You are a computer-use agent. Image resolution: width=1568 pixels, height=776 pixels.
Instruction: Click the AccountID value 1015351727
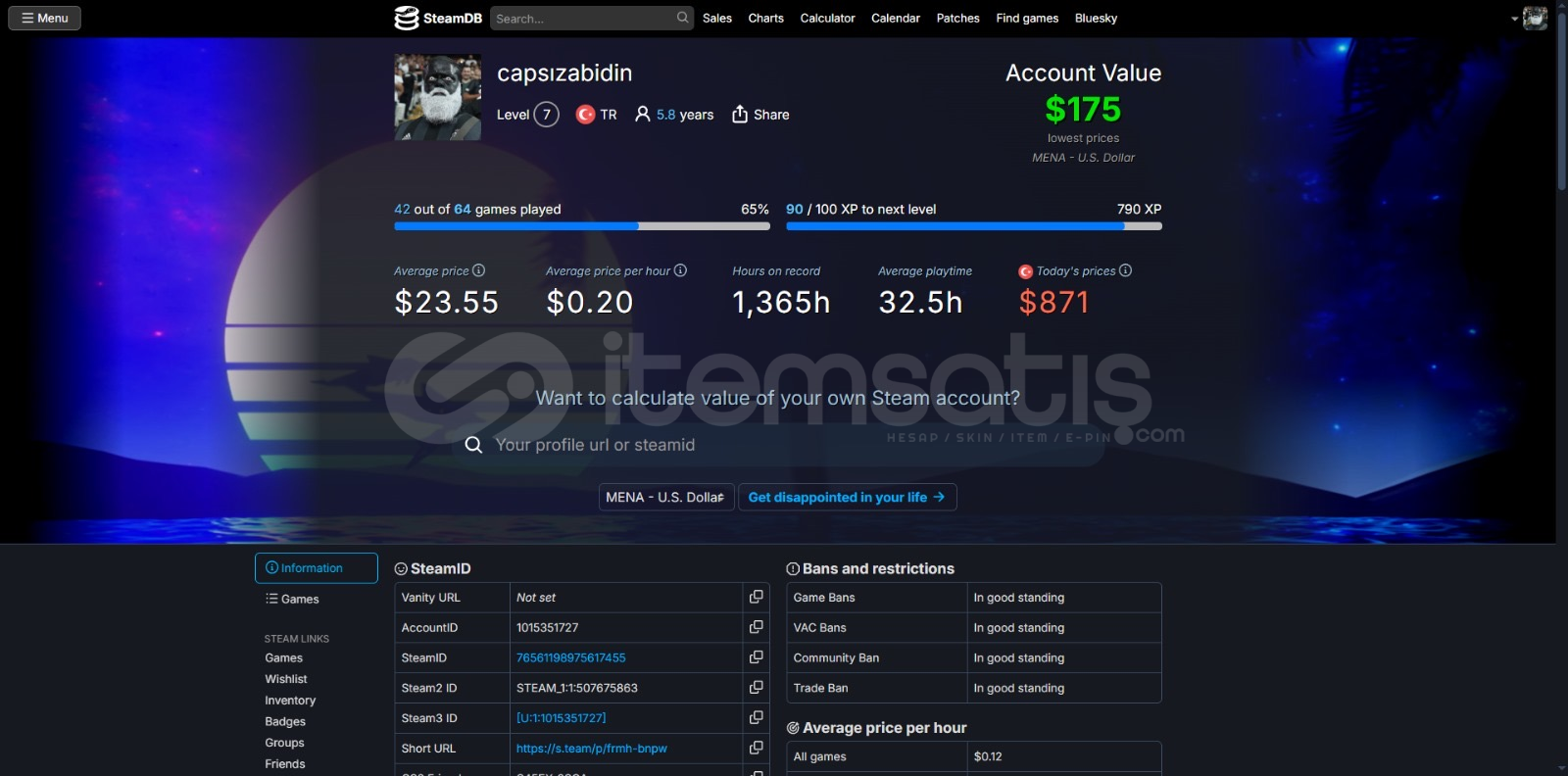(548, 627)
